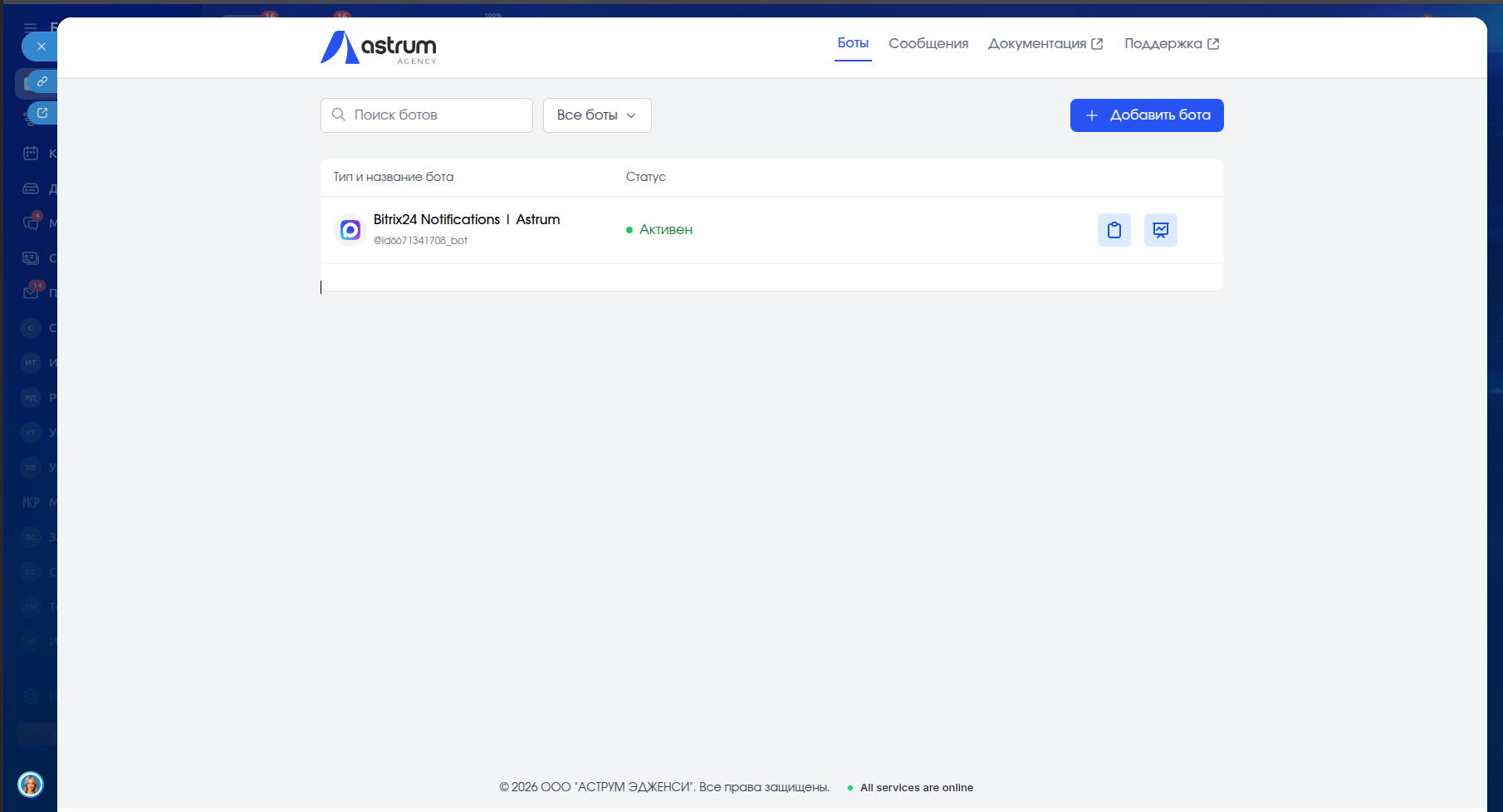This screenshot has height=812, width=1503.
Task: Click the УВ circle in the background sidebar
Action: coord(31,467)
